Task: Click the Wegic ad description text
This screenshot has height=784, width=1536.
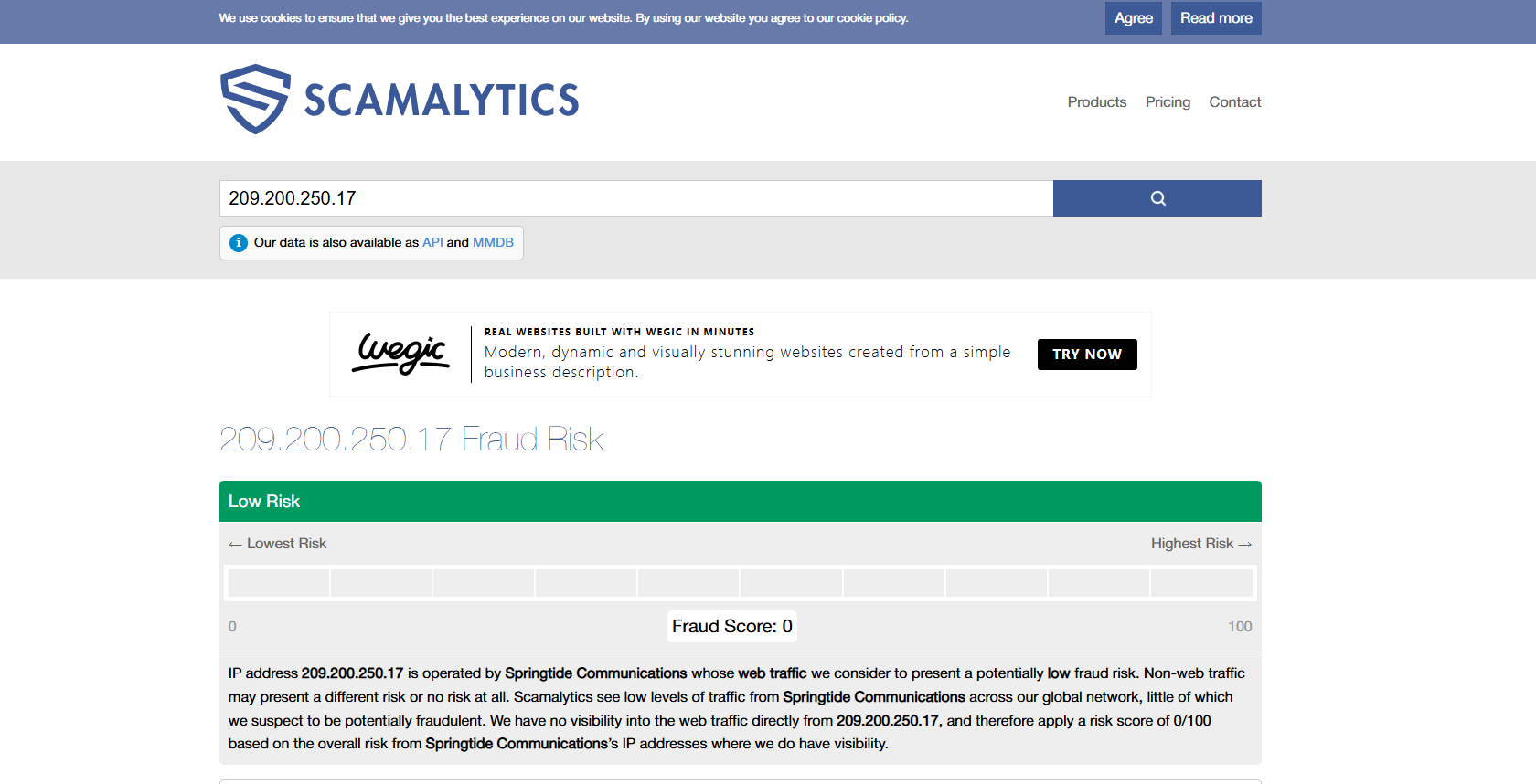Action: [x=748, y=363]
